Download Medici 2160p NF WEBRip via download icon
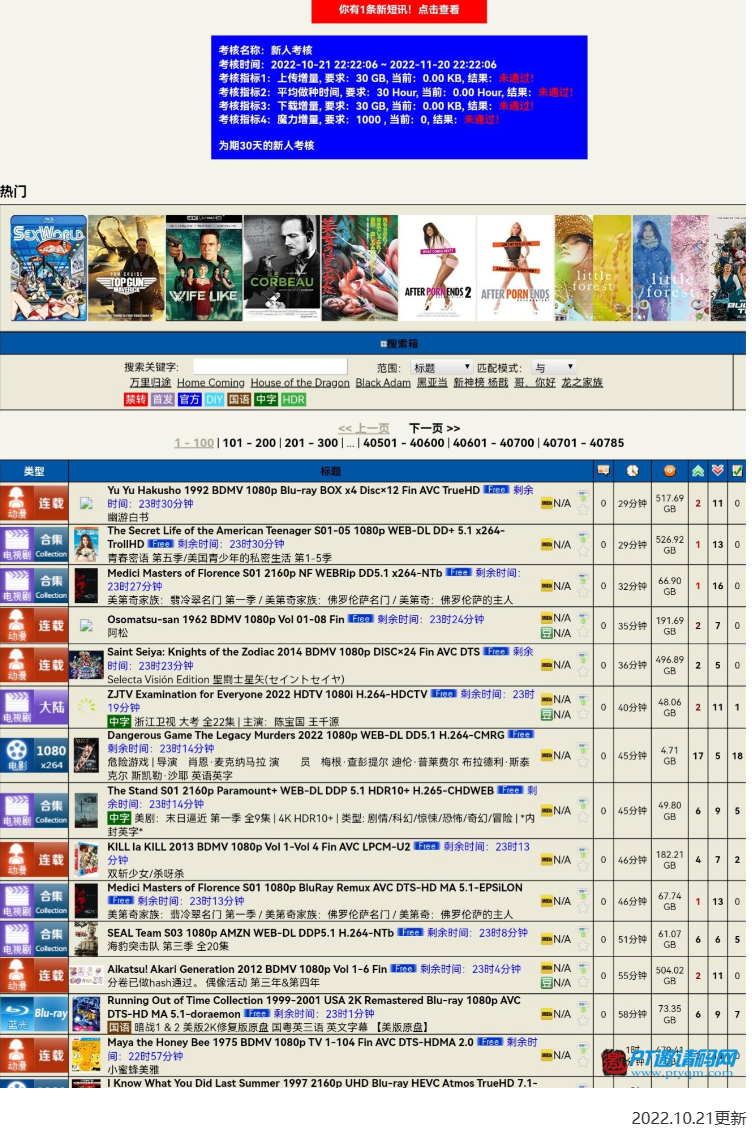Image resolution: width=752 pixels, height=1131 pixels. pos(583,579)
